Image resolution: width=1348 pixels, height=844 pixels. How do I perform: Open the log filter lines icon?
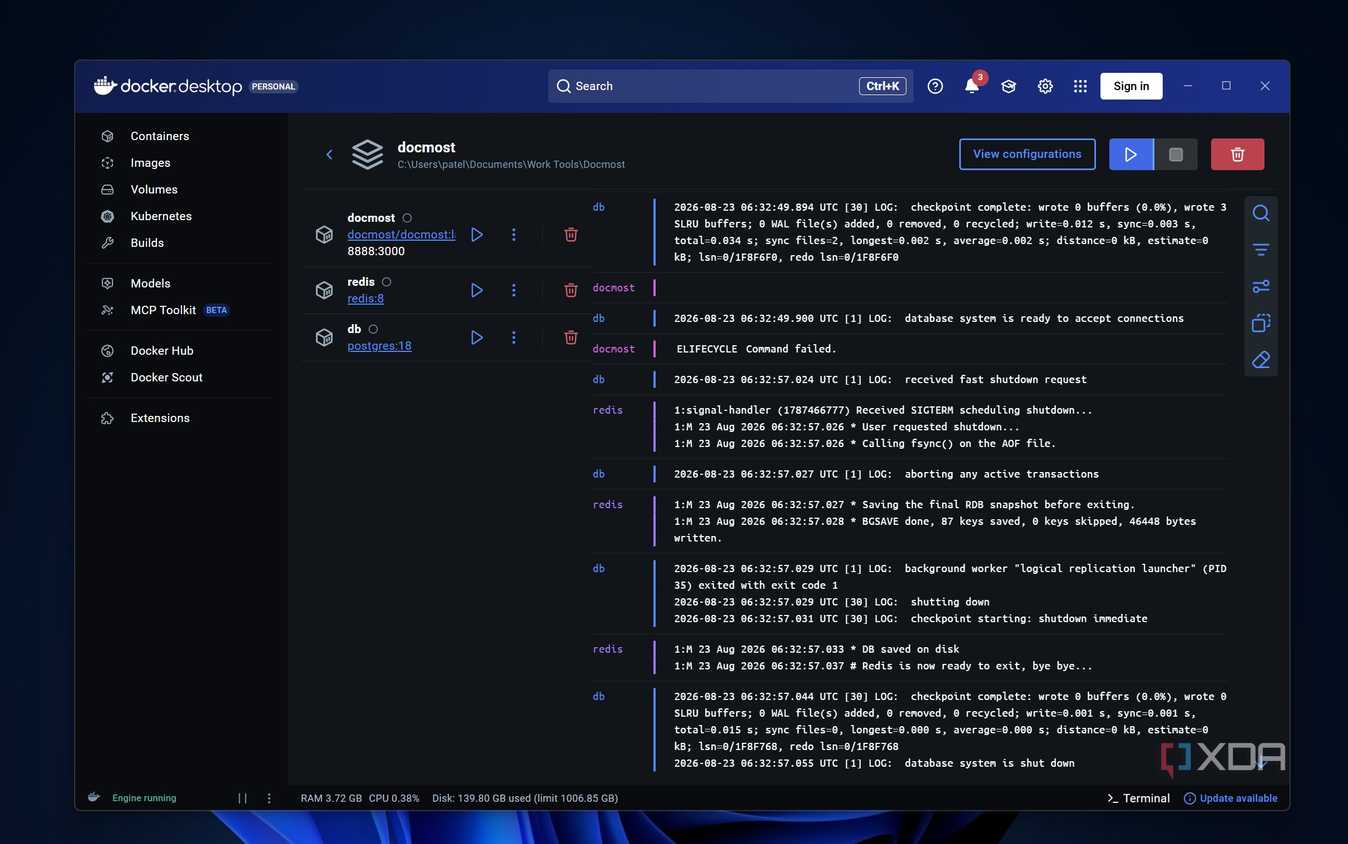(1261, 250)
